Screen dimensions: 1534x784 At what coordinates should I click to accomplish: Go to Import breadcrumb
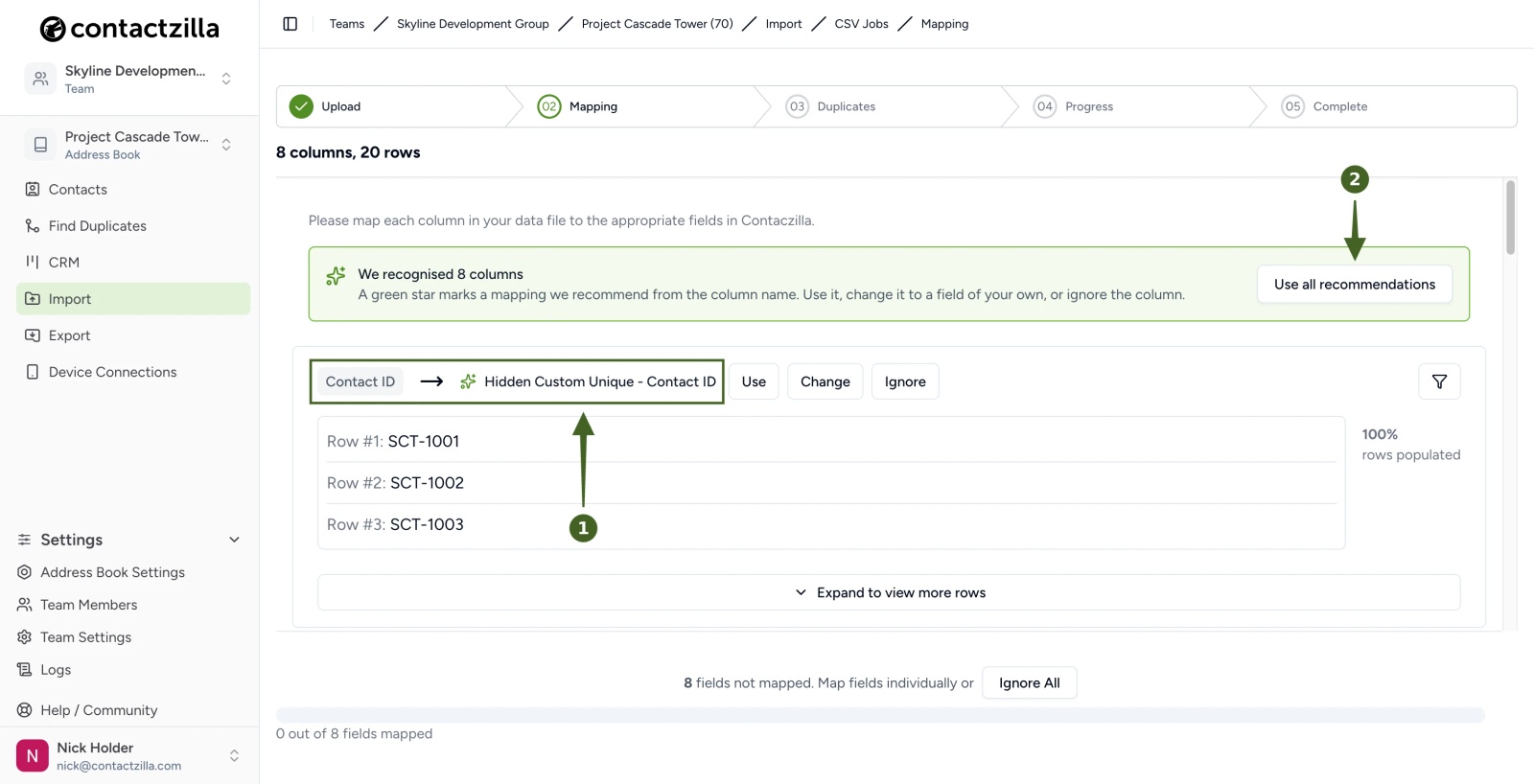783,24
